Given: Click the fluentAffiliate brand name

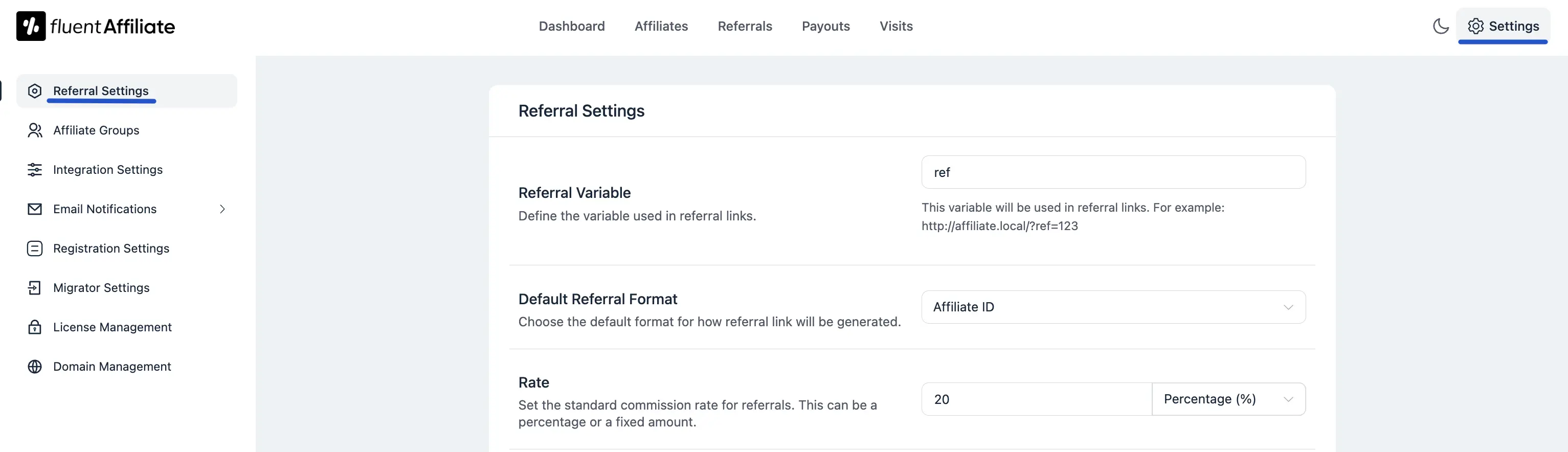Looking at the screenshot, I should coord(113,26).
